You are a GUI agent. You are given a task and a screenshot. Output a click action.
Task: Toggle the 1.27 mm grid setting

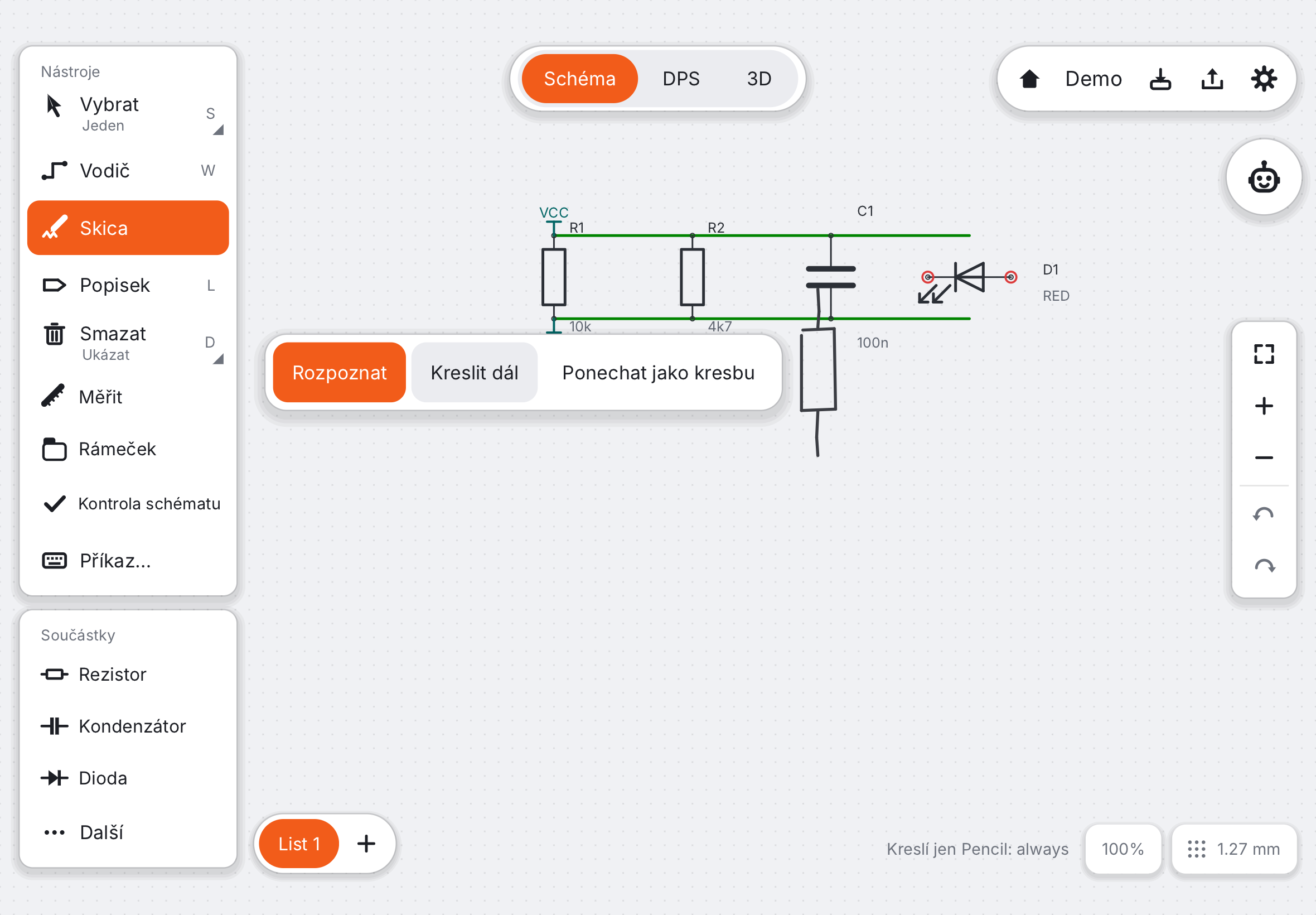click(1234, 849)
